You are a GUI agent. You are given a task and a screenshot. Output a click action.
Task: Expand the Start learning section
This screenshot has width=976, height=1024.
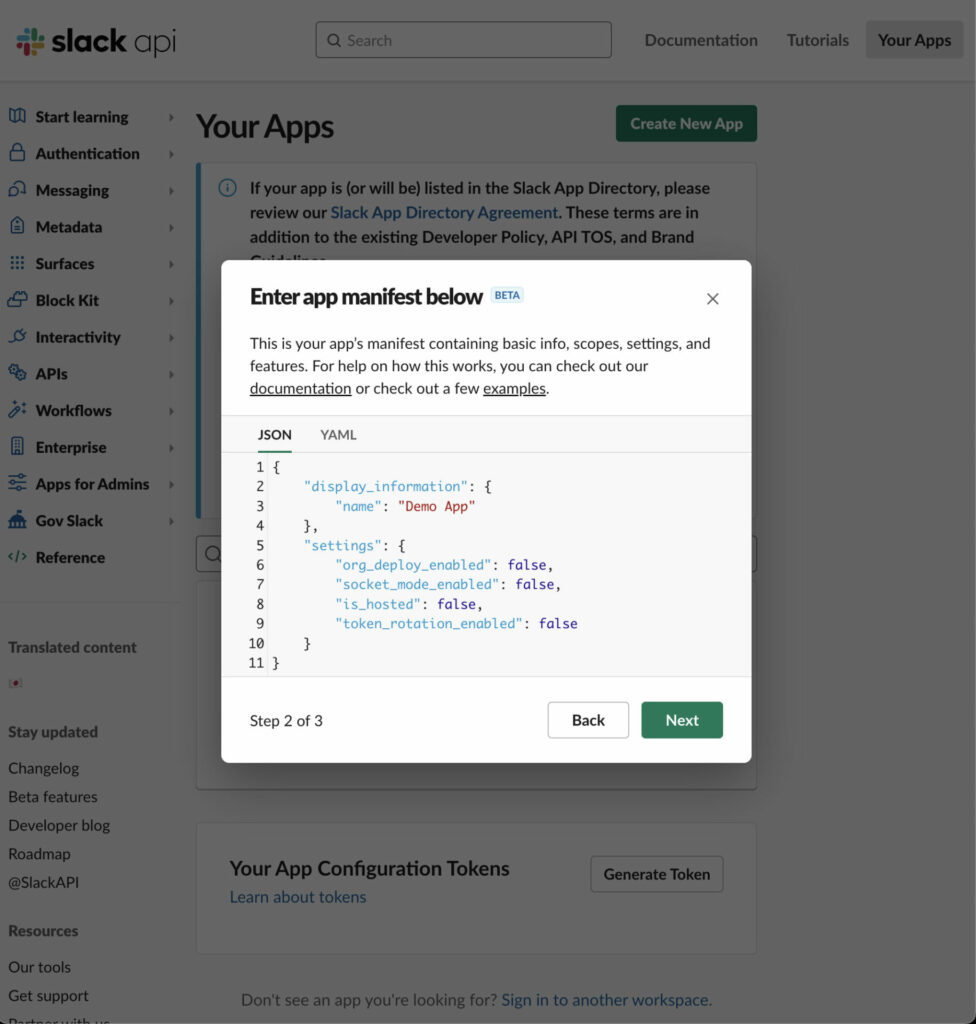click(171, 118)
